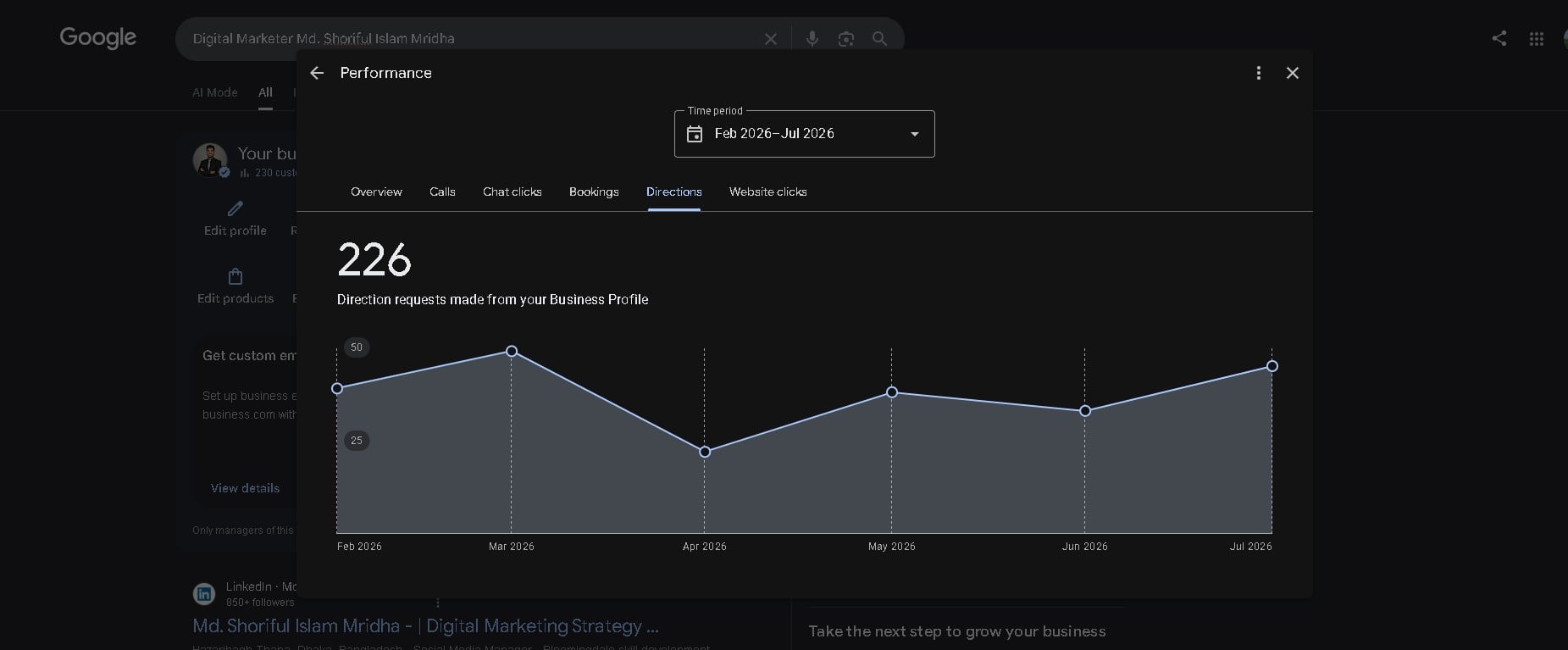Clear search text with the X icon
Viewport: 1568px width, 650px height.
tap(771, 39)
